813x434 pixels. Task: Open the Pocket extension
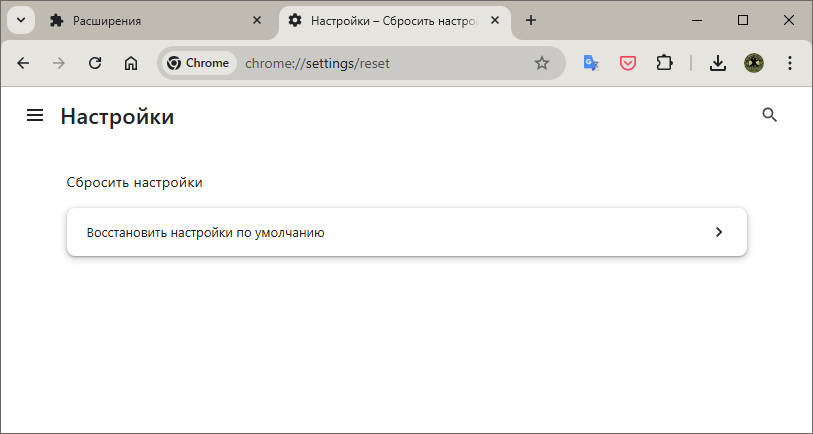[x=628, y=63]
